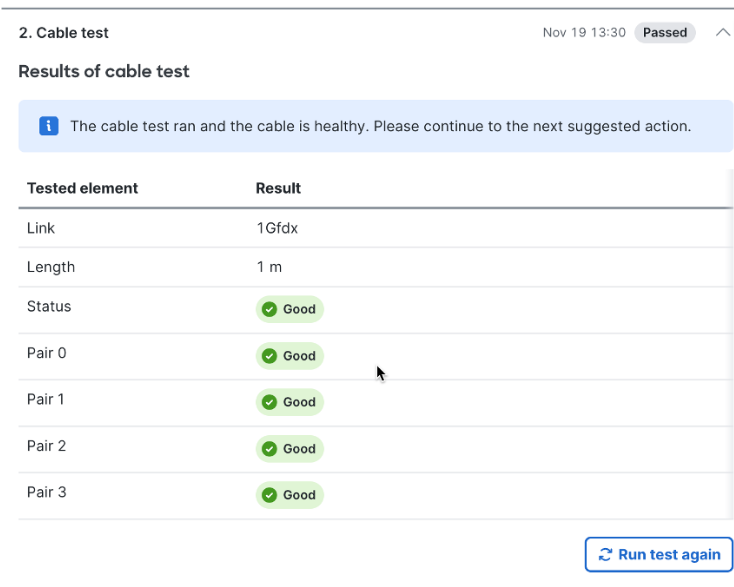The height and width of the screenshot is (587, 734).
Task: Collapse the Cable test section chevron
Action: point(723,32)
